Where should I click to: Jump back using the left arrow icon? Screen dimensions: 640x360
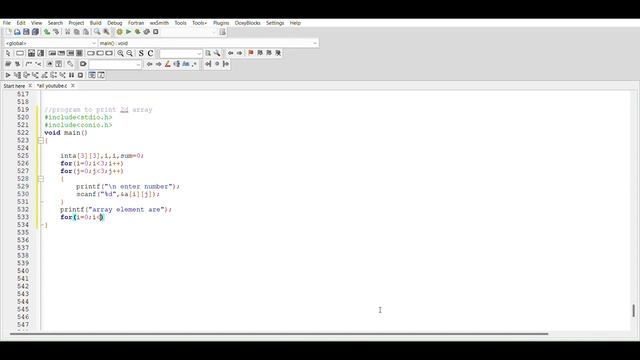point(230,53)
